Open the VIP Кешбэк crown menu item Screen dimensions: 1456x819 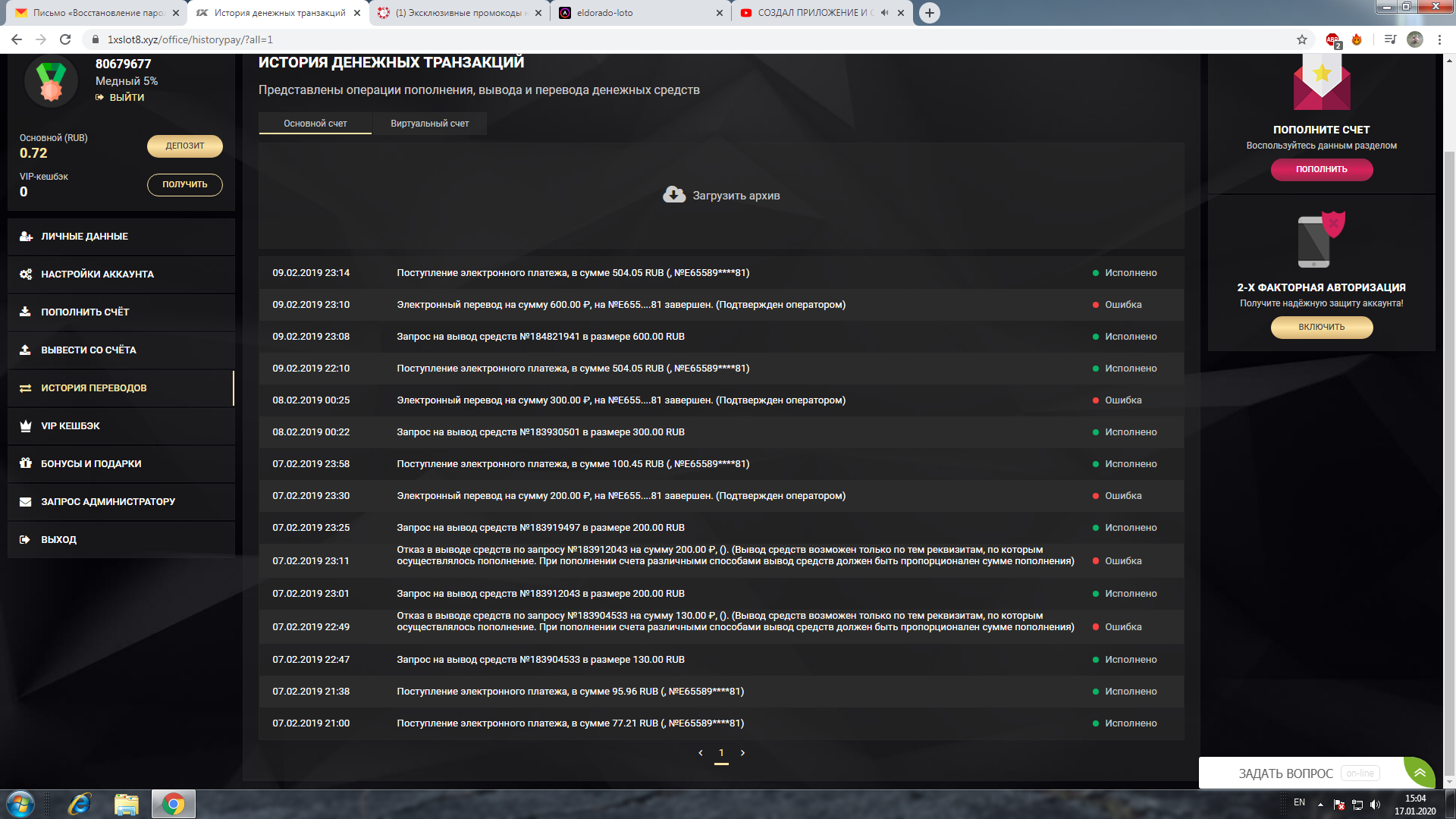coord(70,426)
